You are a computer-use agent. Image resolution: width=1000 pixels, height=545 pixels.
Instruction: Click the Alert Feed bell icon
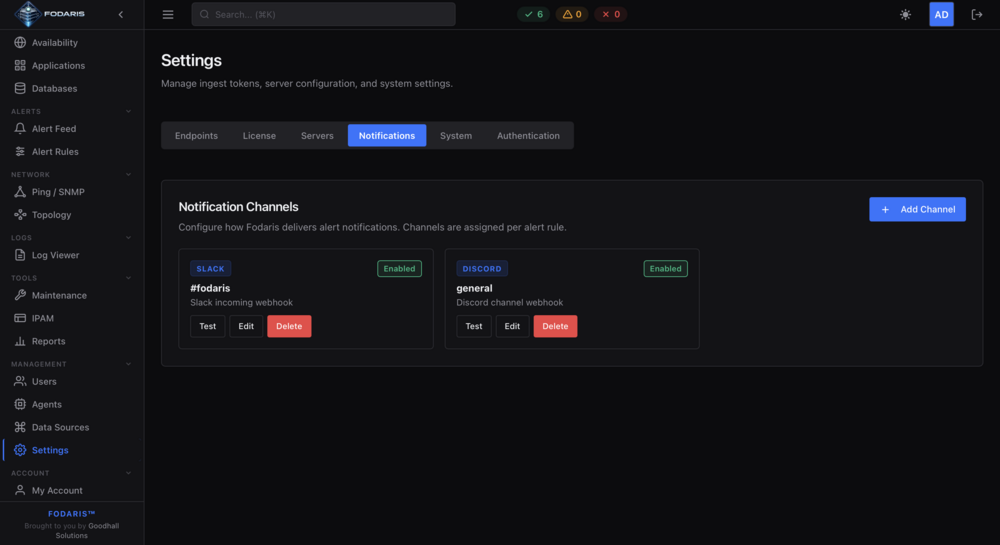(20, 129)
